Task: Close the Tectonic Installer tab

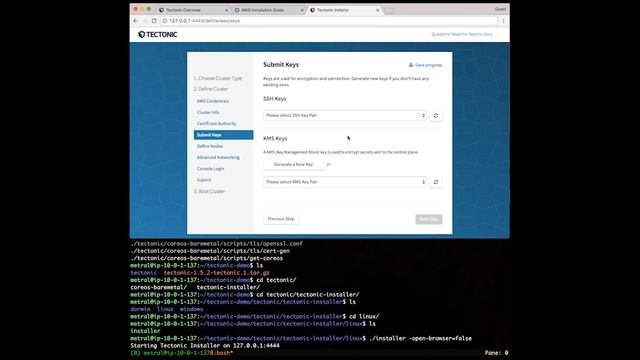Action: click(378, 10)
